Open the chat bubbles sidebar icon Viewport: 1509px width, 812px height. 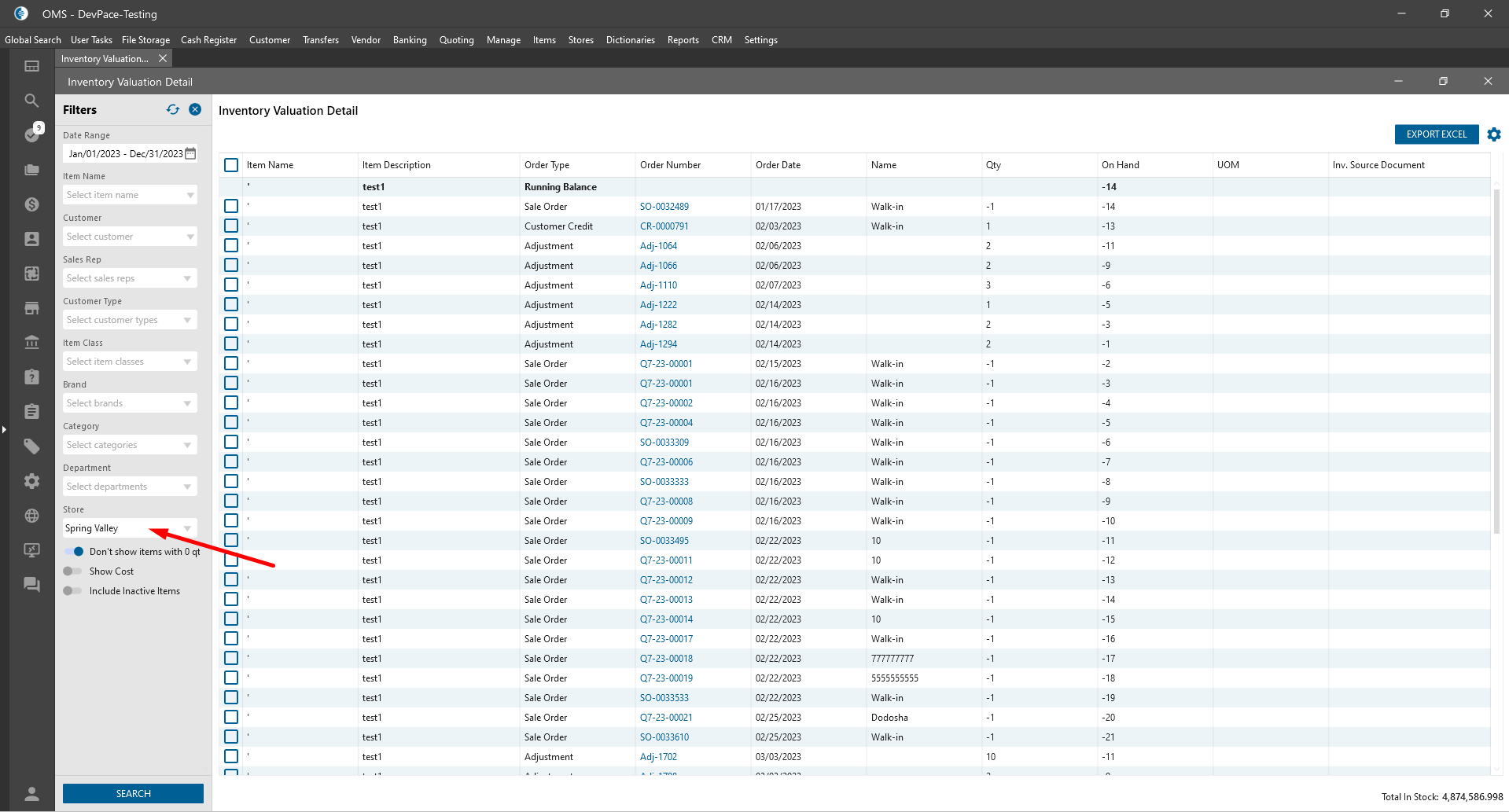click(x=31, y=584)
